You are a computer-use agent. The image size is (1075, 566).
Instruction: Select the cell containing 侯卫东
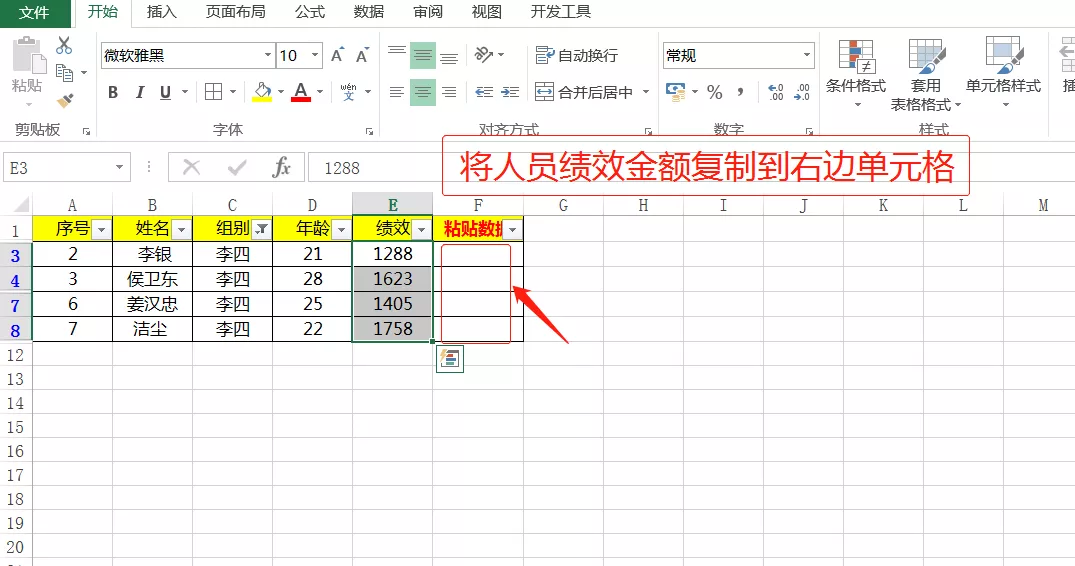point(152,279)
